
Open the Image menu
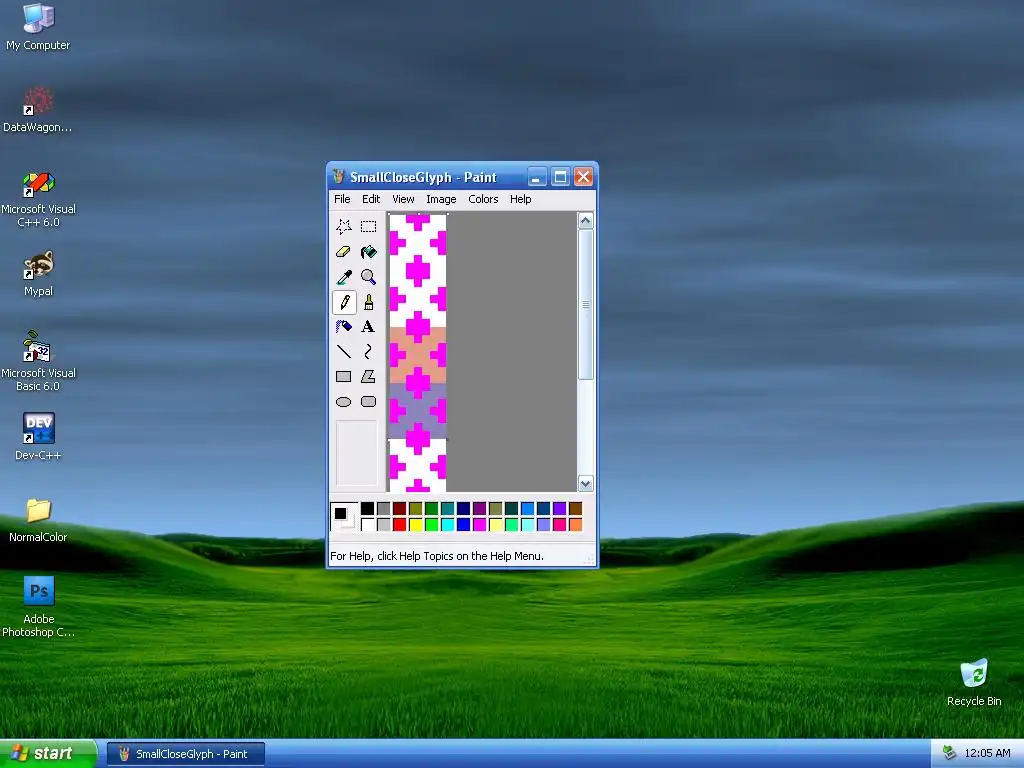441,199
